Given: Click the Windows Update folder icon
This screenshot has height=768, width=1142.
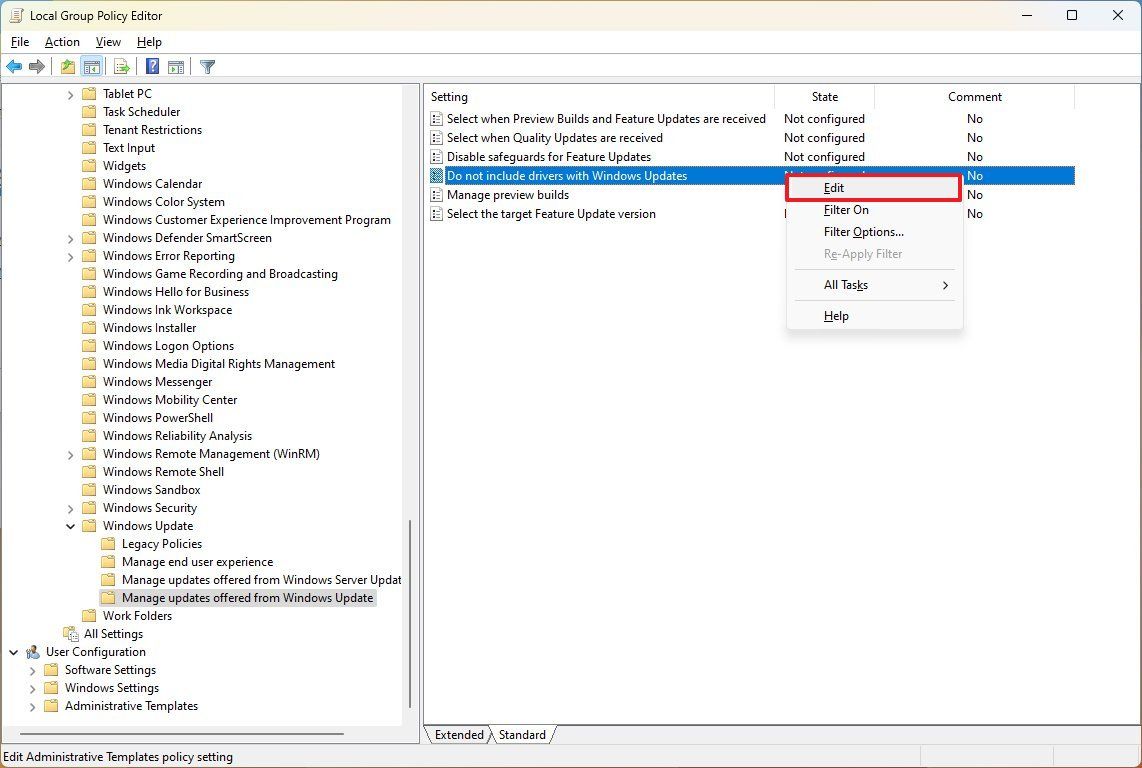Looking at the screenshot, I should point(91,525).
